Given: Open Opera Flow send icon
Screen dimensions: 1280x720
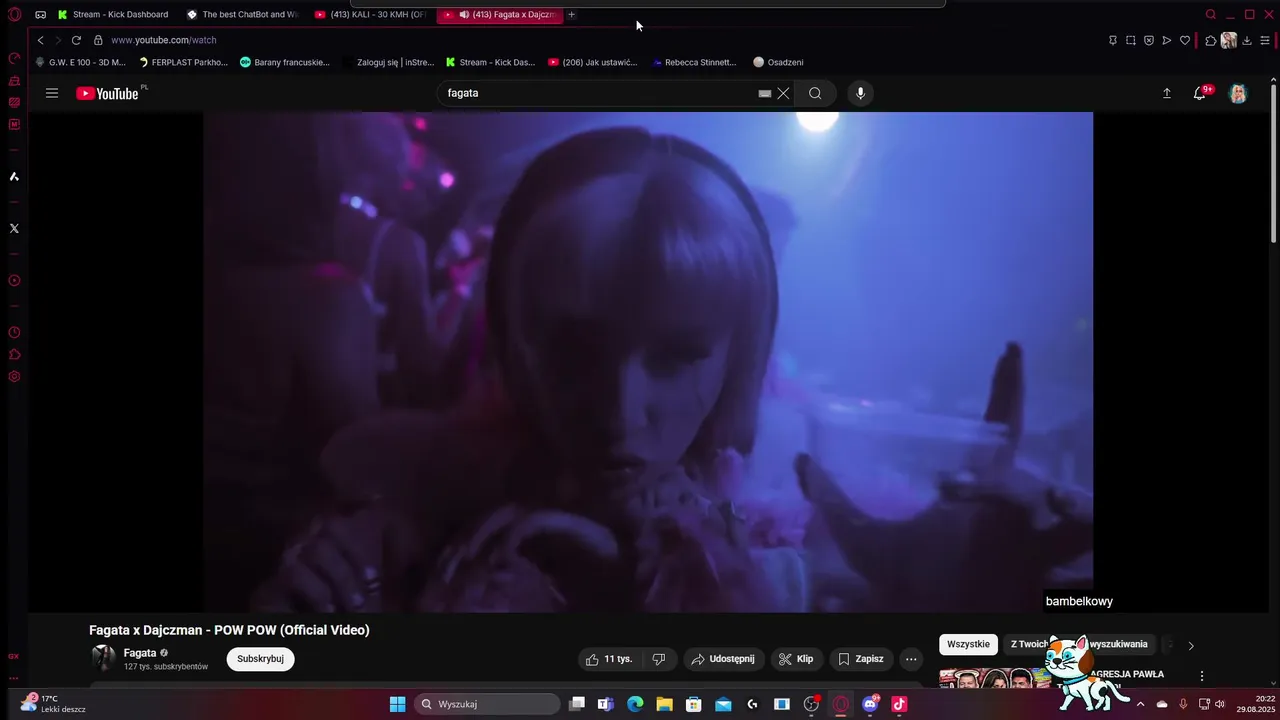Looking at the screenshot, I should point(1167,40).
